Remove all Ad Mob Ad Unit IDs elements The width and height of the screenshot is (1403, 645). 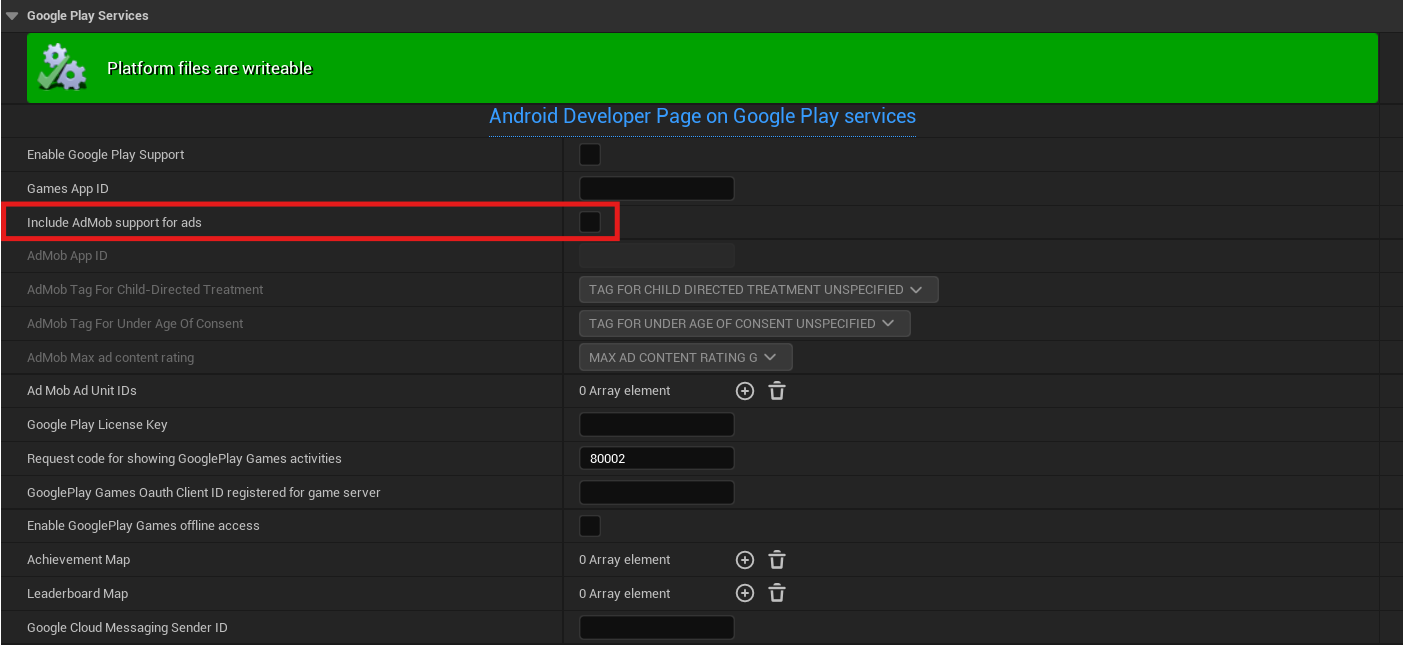point(777,391)
